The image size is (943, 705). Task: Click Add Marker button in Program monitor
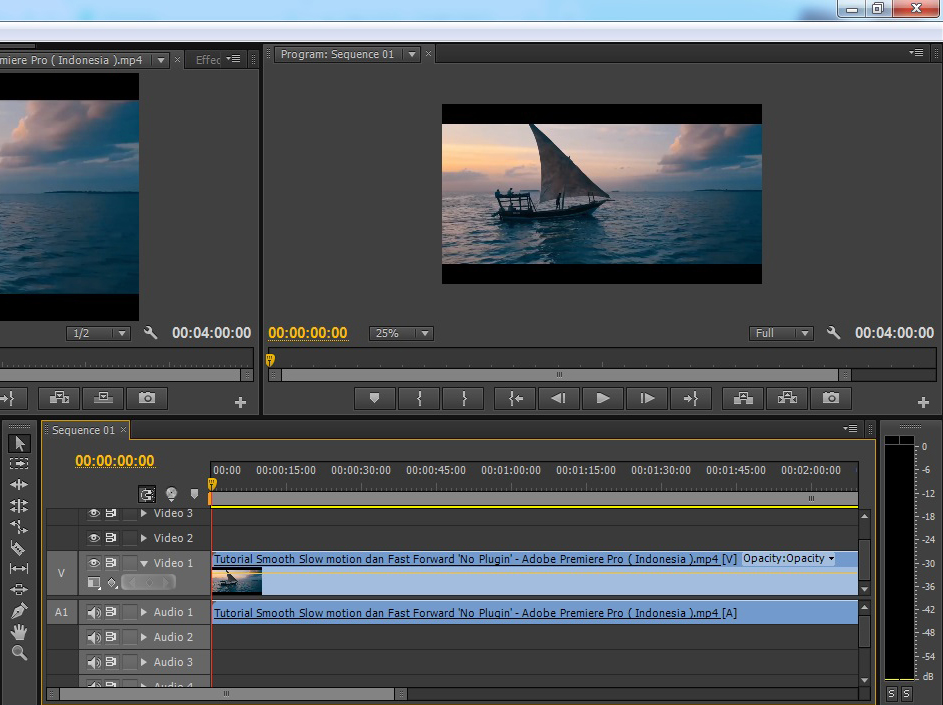pyautogui.click(x=375, y=398)
